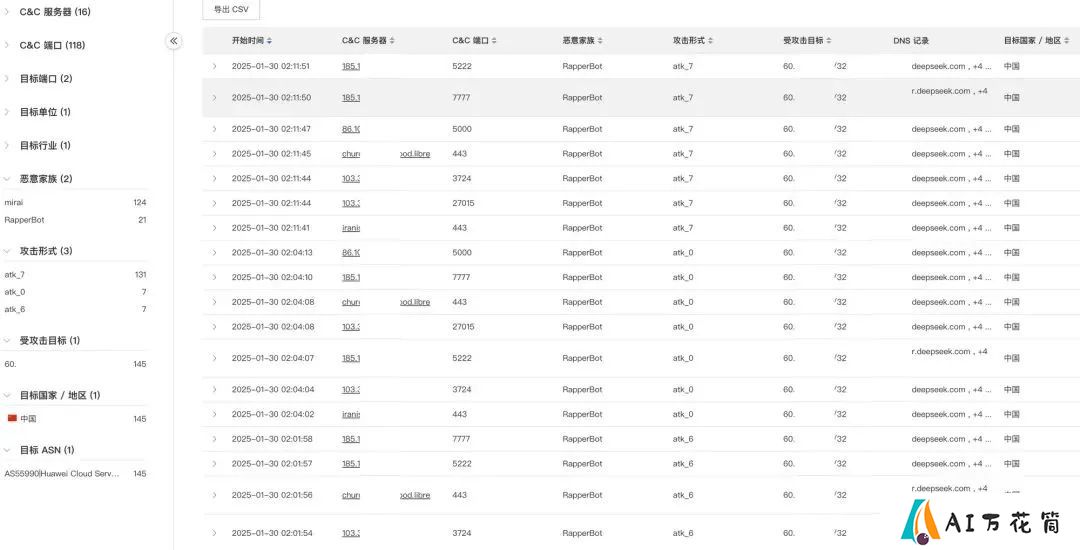The width and height of the screenshot is (1080, 550).
Task: Click RapperBot cell in 02:11:47 row
Action: coord(582,129)
